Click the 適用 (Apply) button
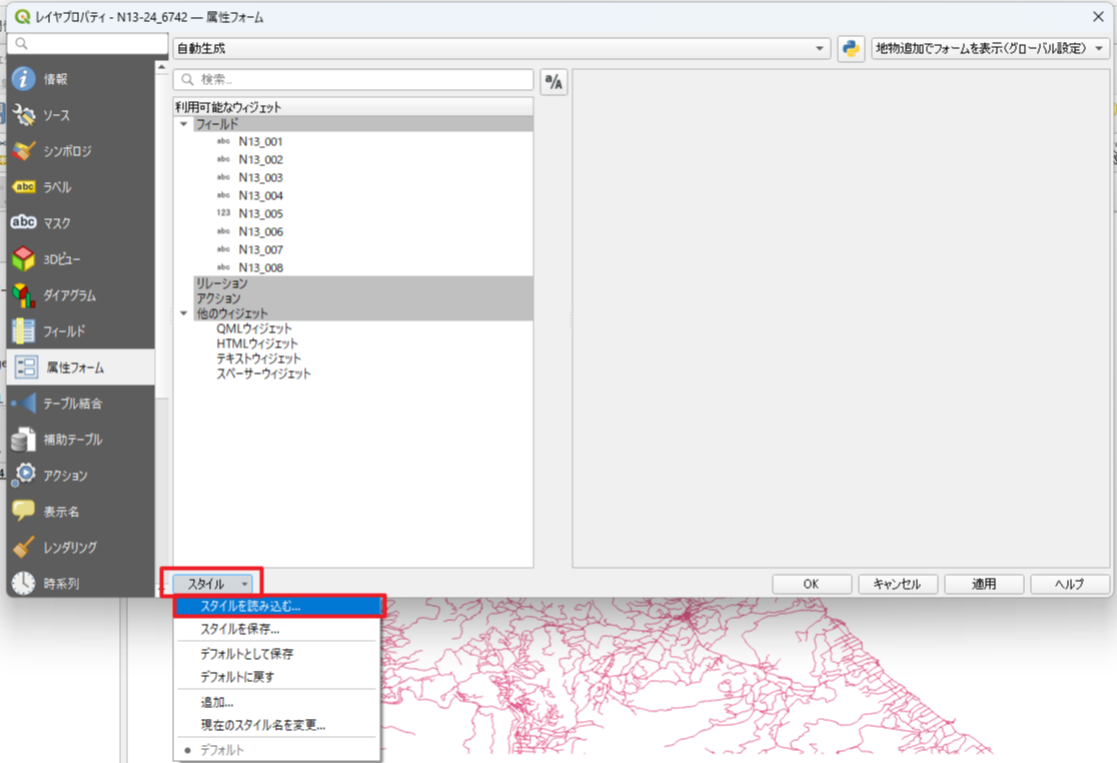The image size is (1117, 763). (984, 584)
